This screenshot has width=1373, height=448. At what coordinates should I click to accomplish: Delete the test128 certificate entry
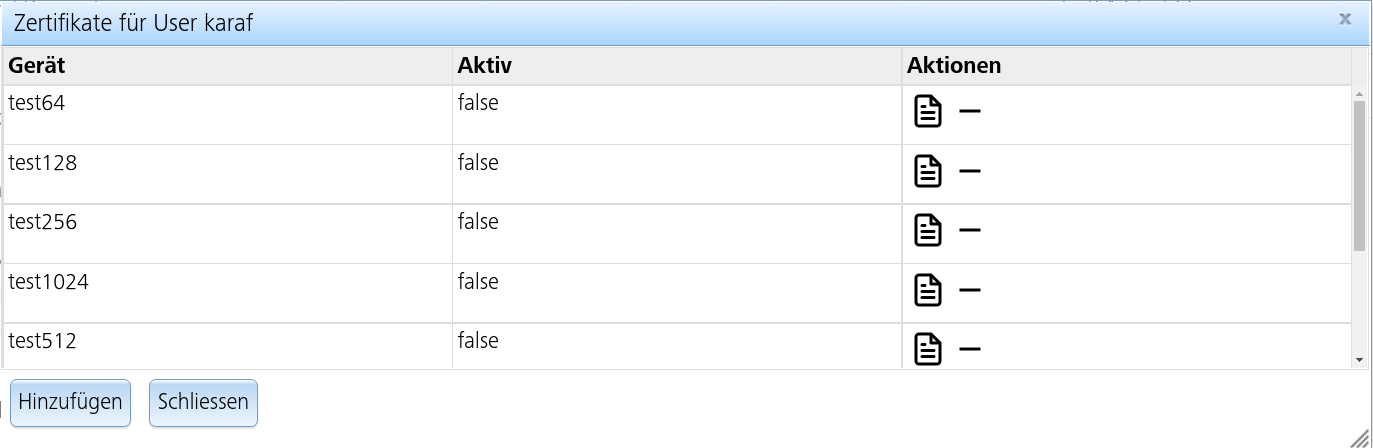969,171
